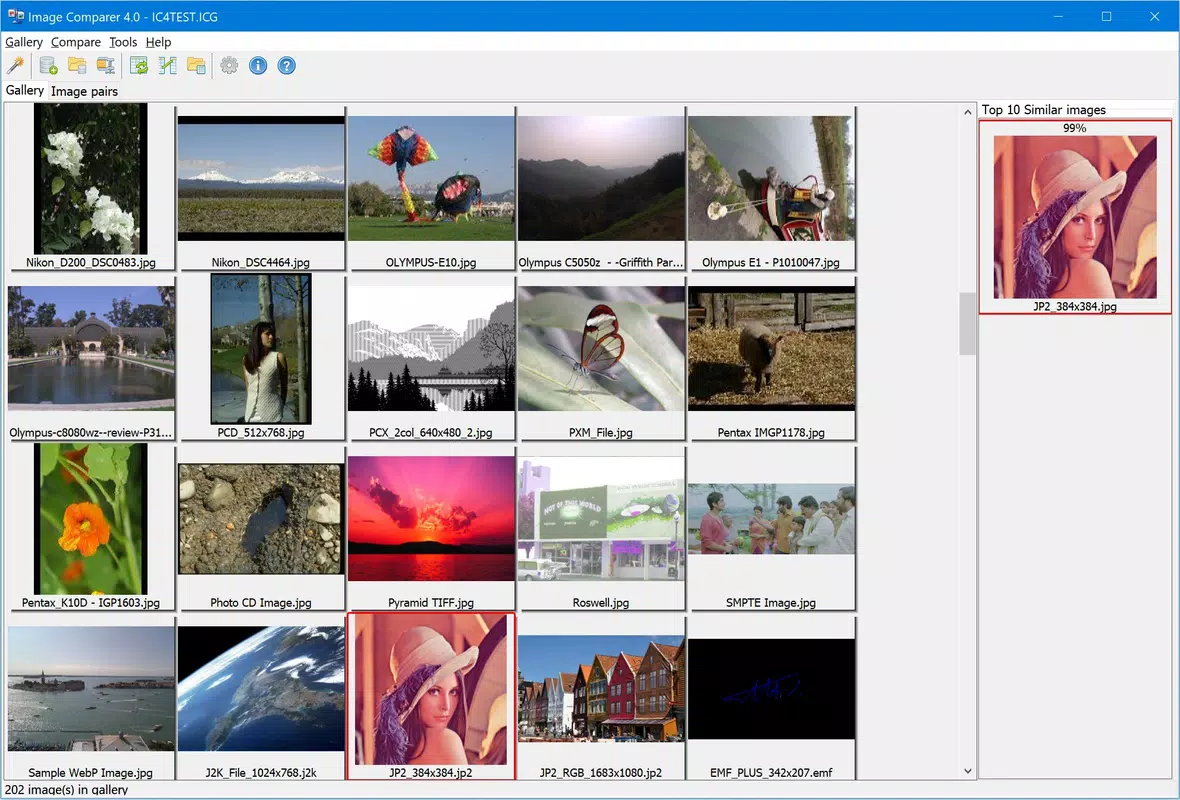The width and height of the screenshot is (1180, 800).
Task: Select JP2_RGB_1683x1080.jp2 houses thumbnail
Action: 601,689
